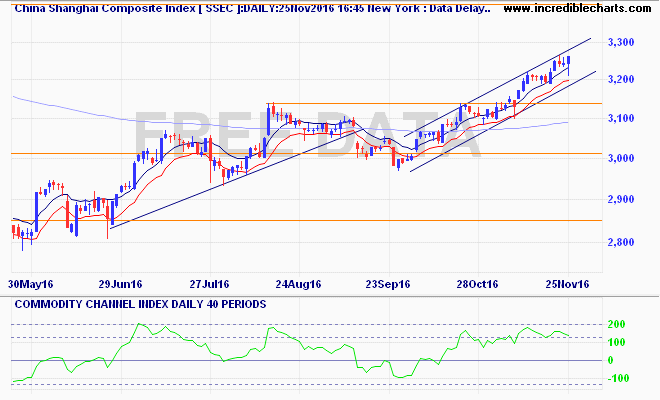
Task: Click the 28Oct16 date label
Action: tap(477, 284)
